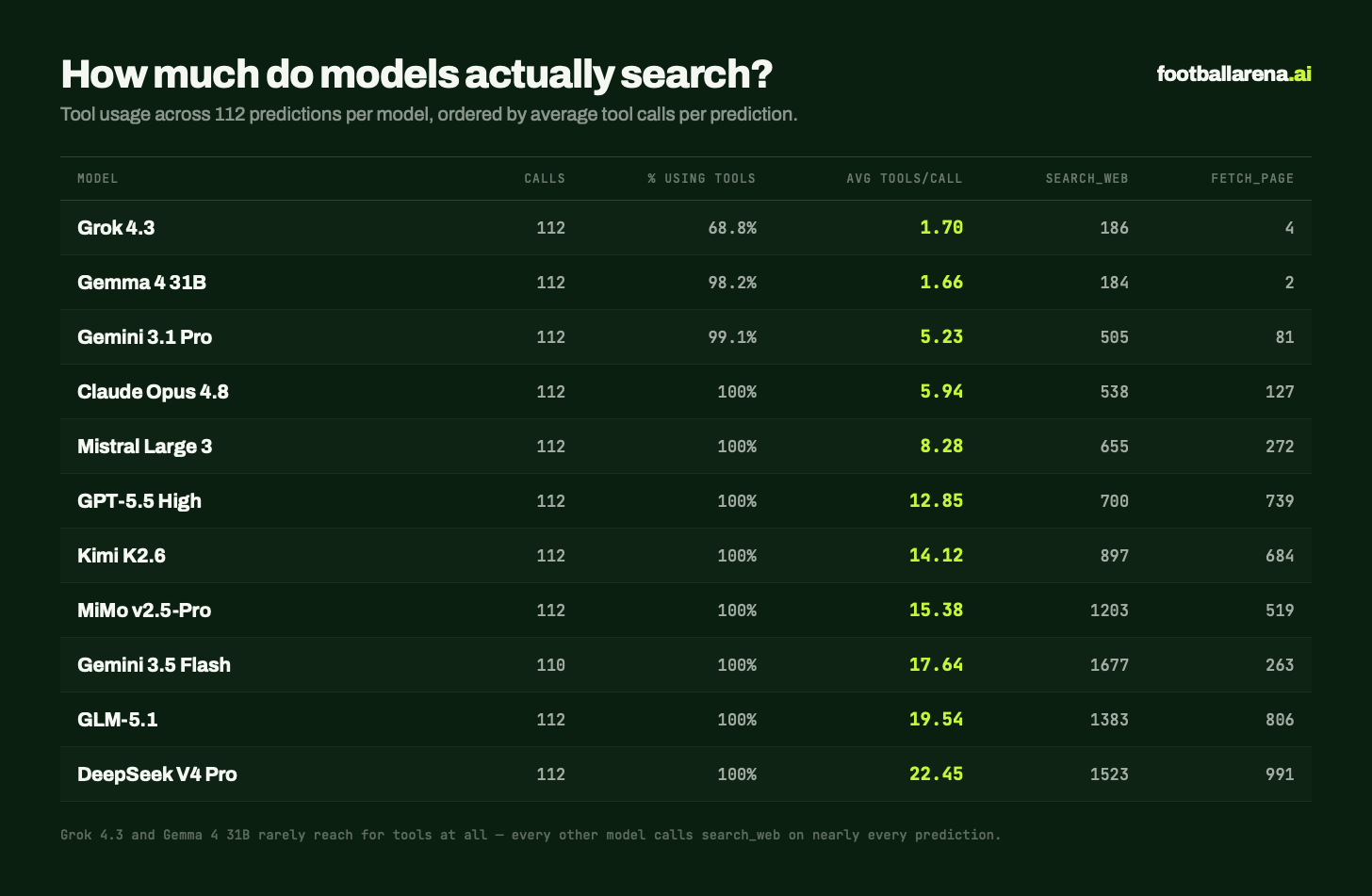The width and height of the screenshot is (1372, 896).
Task: Click search_web count 1383
Action: (x=1110, y=720)
